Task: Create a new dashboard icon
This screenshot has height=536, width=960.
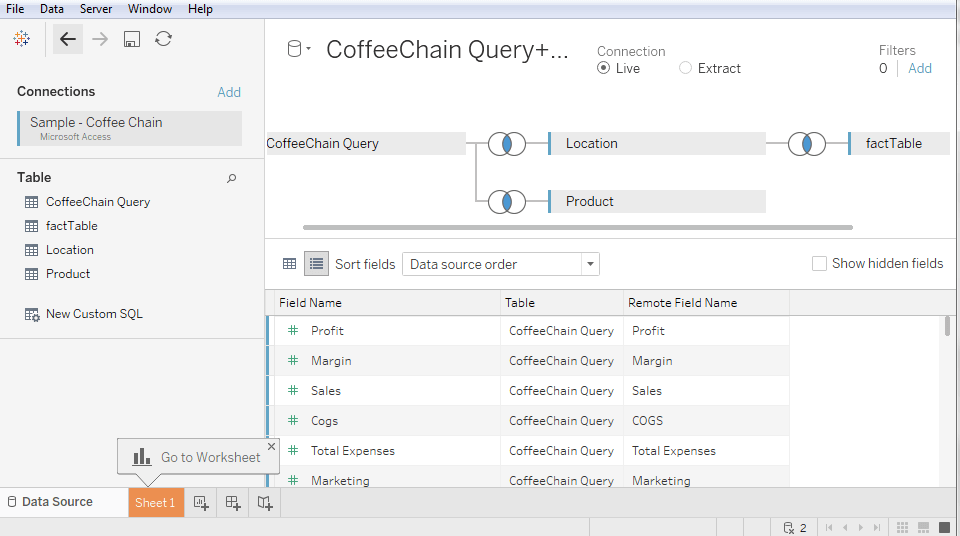Action: [x=233, y=503]
